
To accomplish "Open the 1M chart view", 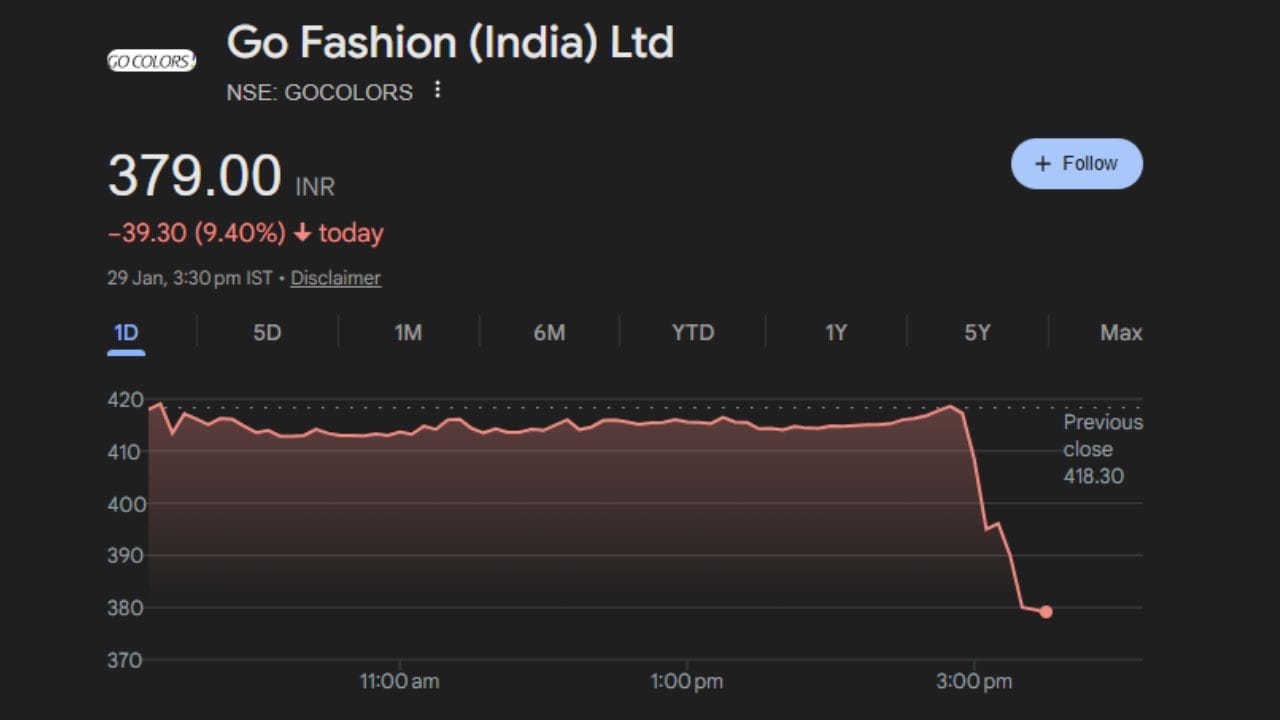I will coord(408,332).
